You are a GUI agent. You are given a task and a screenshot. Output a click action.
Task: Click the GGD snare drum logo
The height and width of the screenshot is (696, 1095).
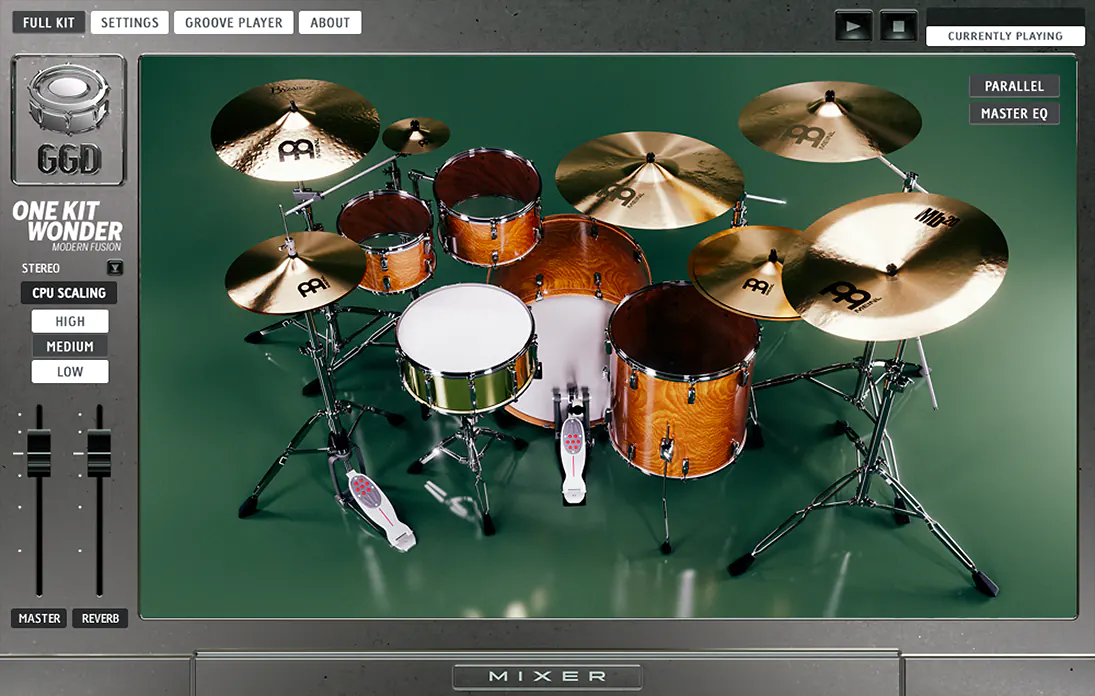[x=68, y=120]
